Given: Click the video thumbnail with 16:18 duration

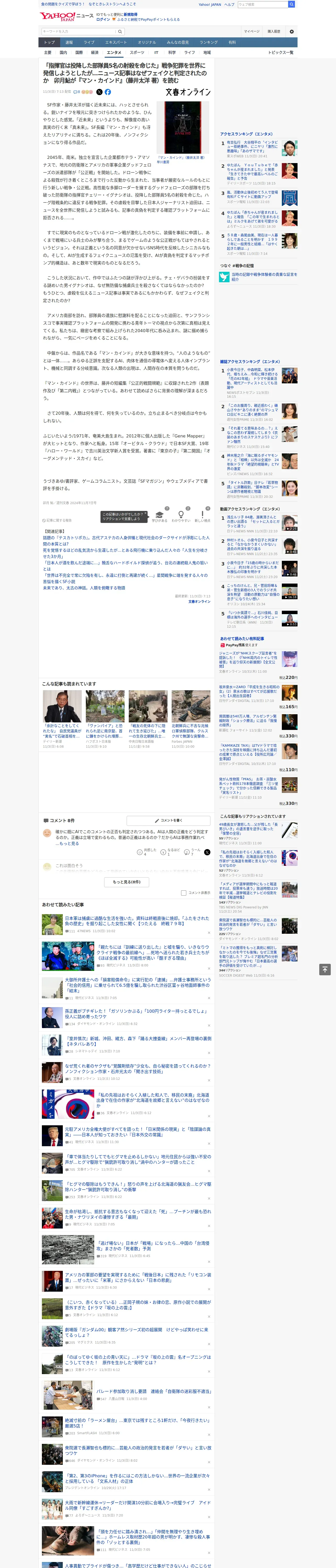Looking at the screenshot, I should 290,591.
